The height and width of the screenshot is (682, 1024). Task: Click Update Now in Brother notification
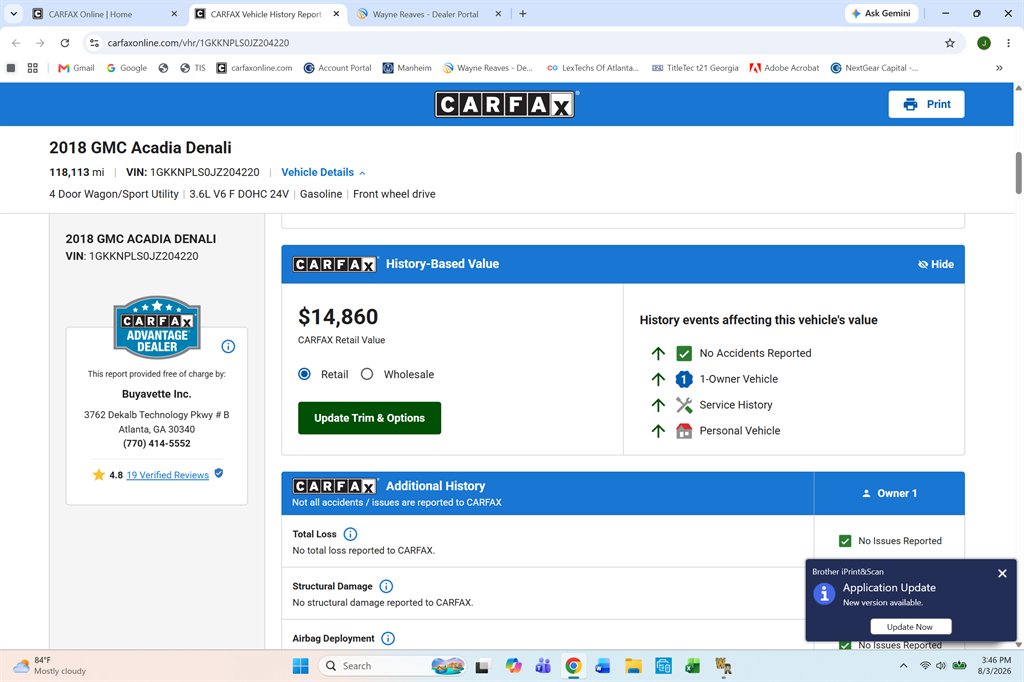click(x=910, y=627)
